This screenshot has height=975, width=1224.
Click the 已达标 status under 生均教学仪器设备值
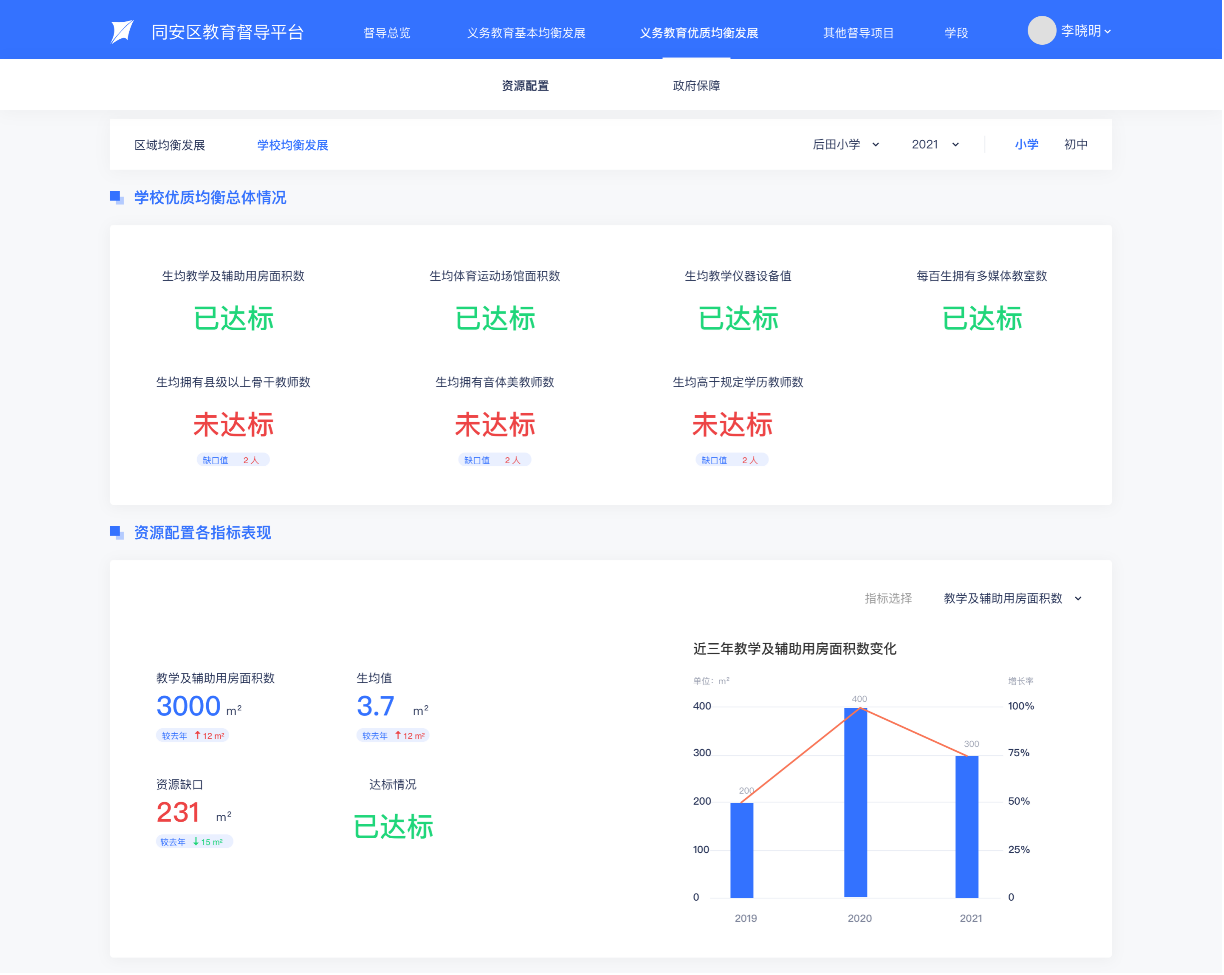[738, 319]
